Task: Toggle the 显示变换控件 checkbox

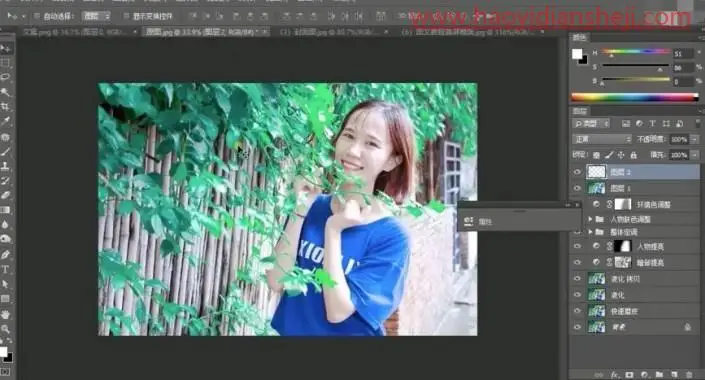Action: pyautogui.click(x=126, y=16)
